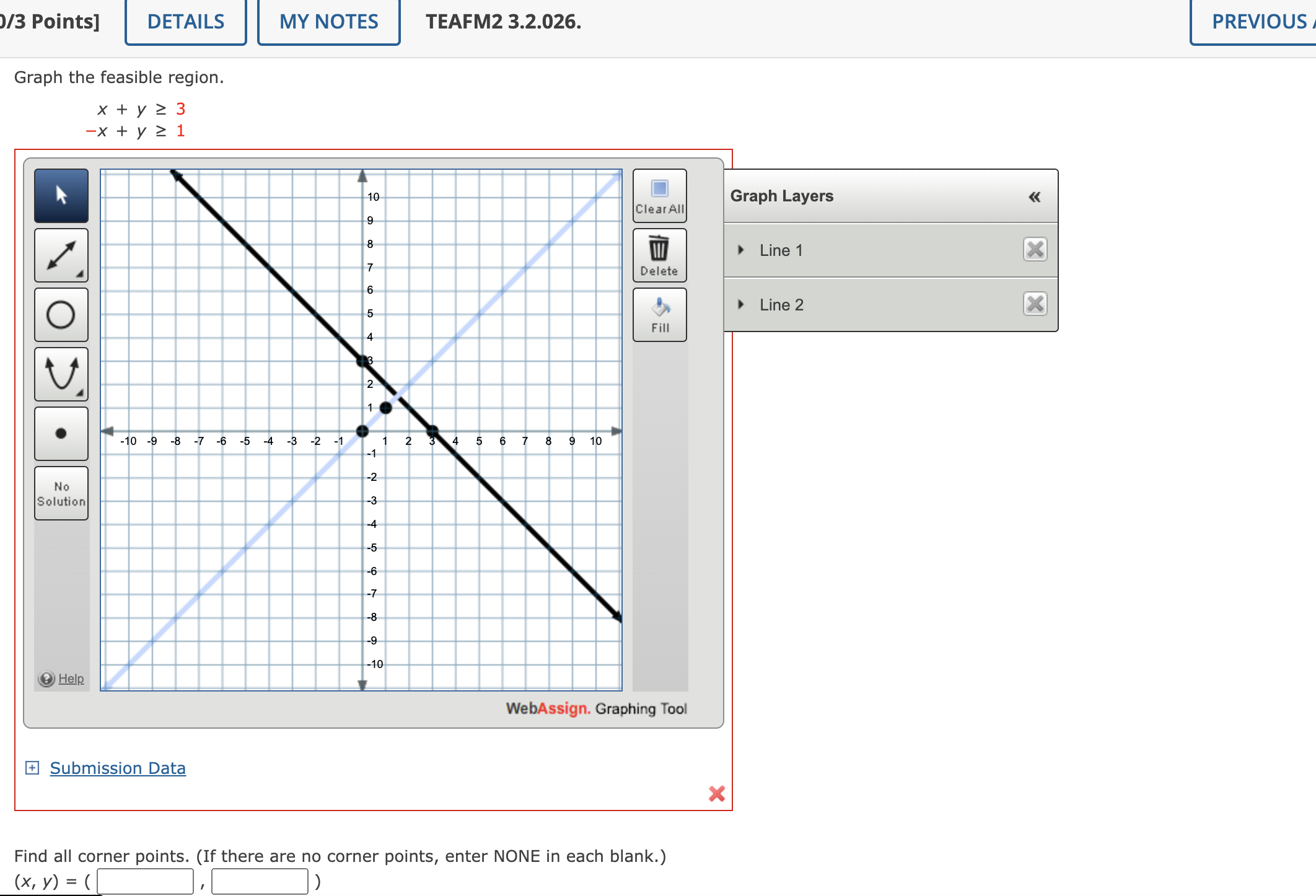This screenshot has width=1316, height=896.
Task: Select the pointer tool
Action: click(x=61, y=195)
